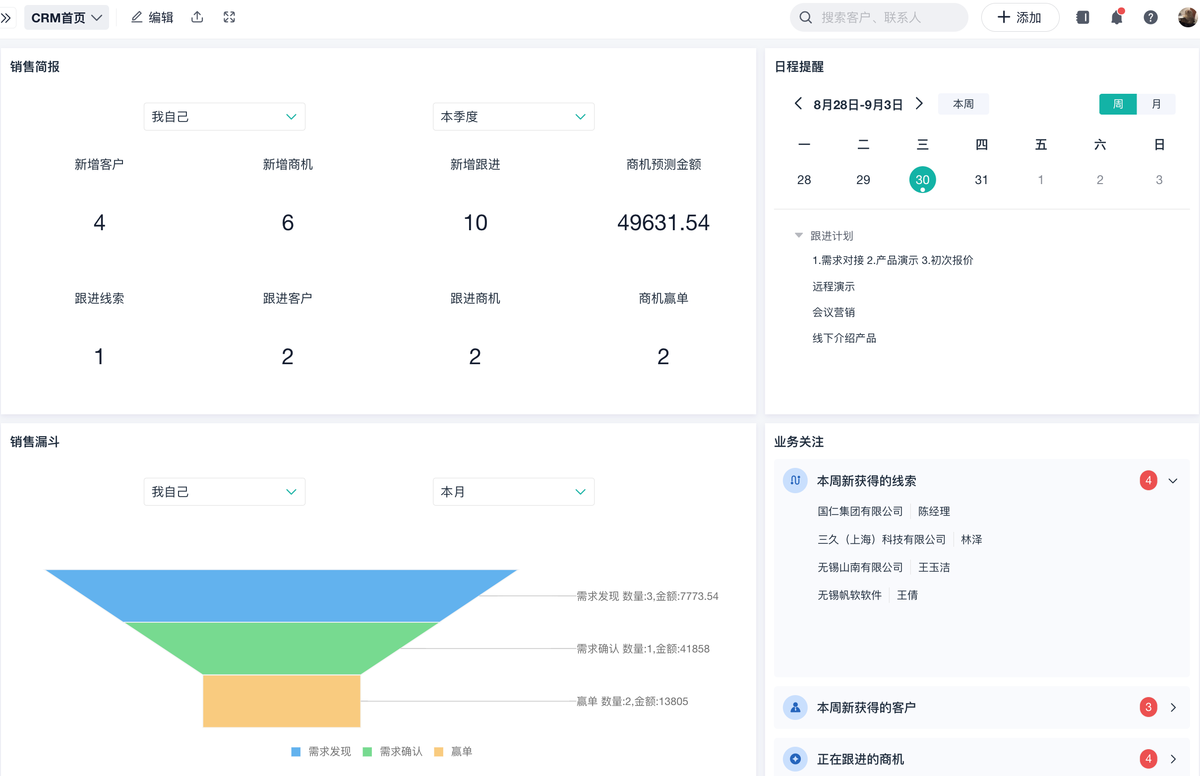1200x776 pixels.
Task: Switch schedule view to 周 (week)
Action: 1118,104
